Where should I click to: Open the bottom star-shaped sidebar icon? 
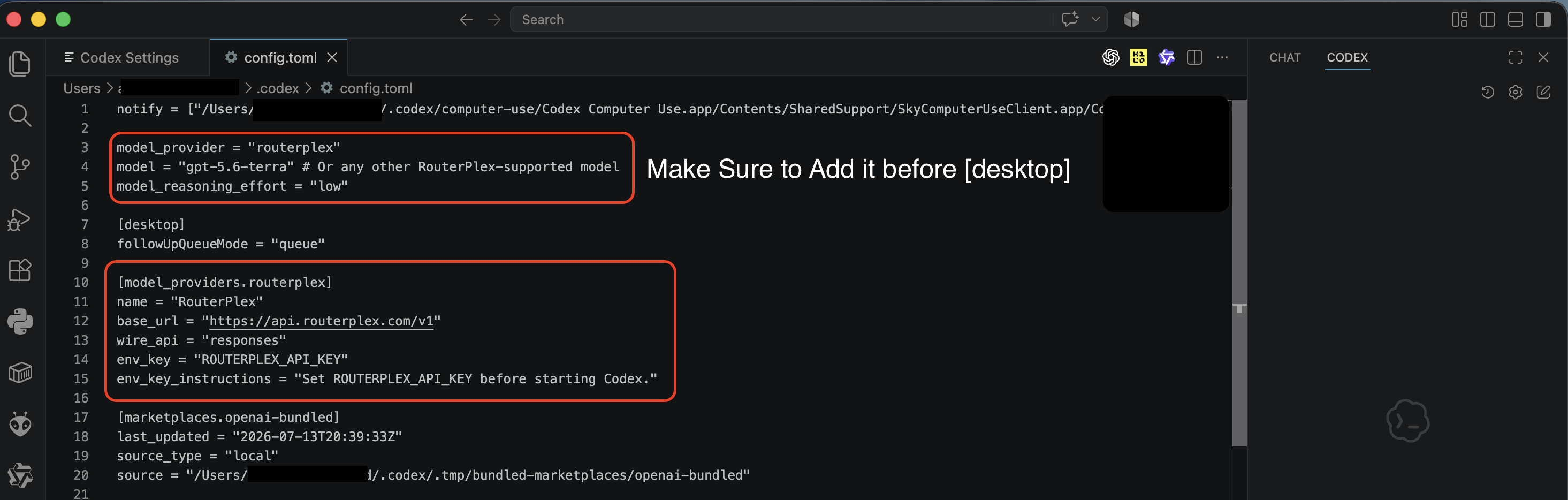(x=20, y=475)
